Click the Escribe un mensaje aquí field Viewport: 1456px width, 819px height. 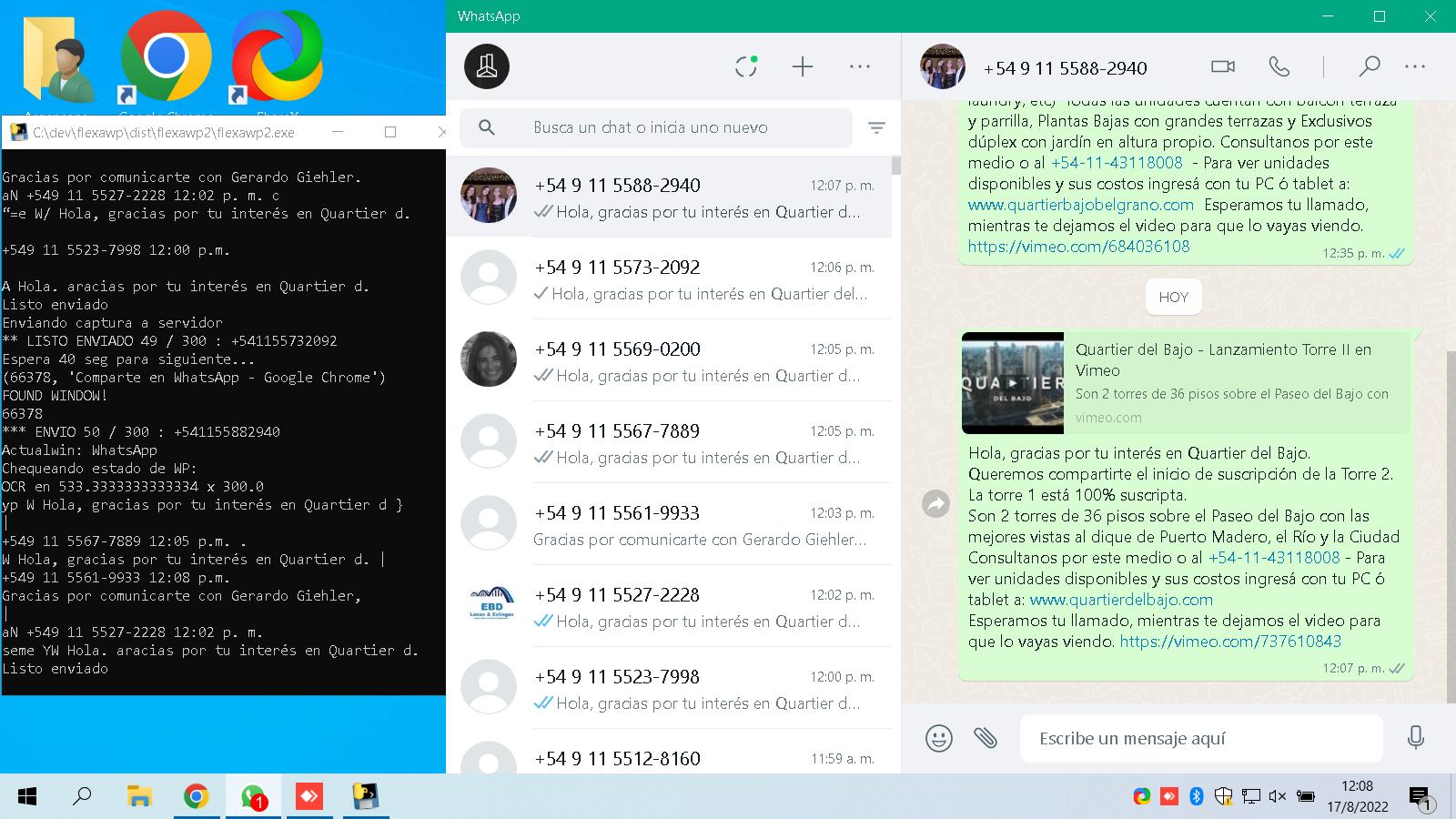pos(1201,738)
